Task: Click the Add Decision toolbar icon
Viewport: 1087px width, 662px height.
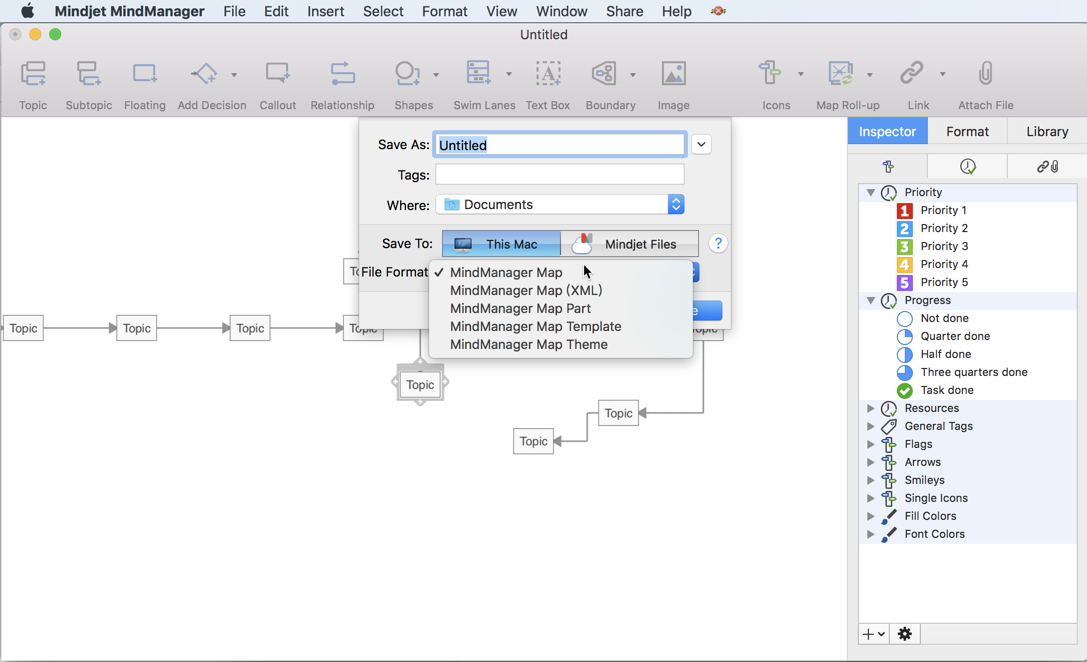Action: tap(204, 73)
